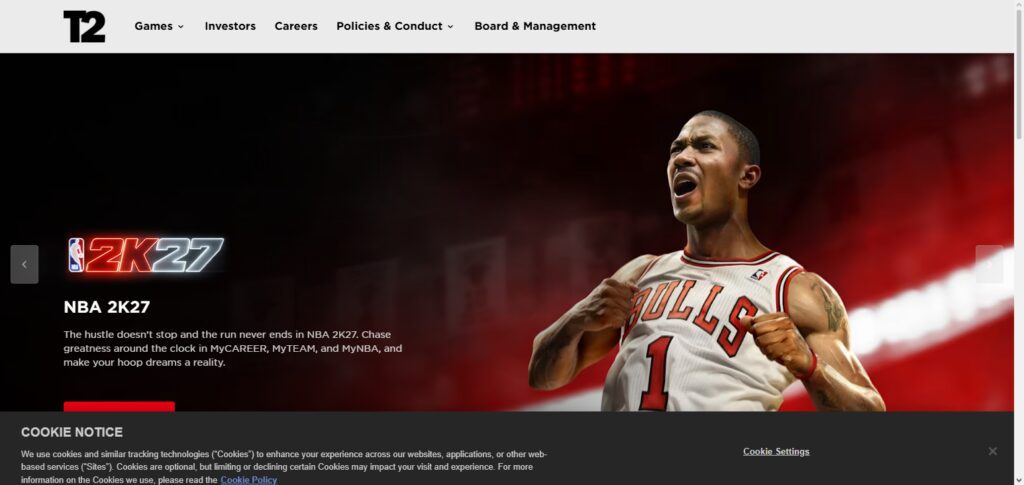Click the NBA 2K27 neon logo

[x=146, y=255]
